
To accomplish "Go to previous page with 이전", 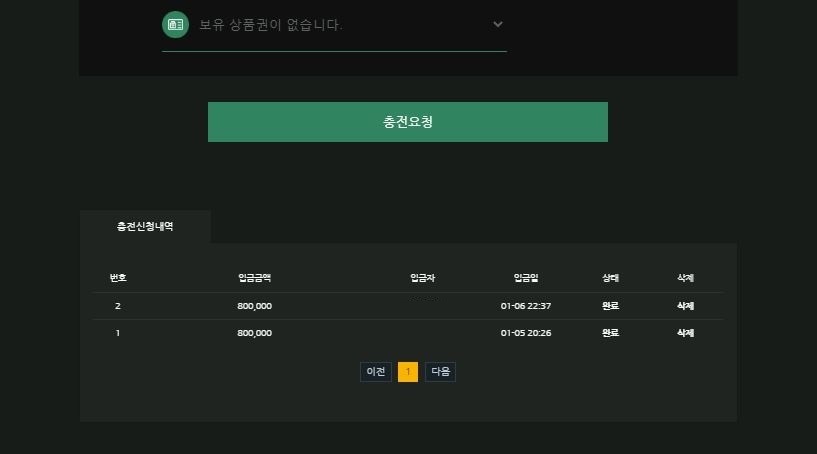I will [x=376, y=372].
